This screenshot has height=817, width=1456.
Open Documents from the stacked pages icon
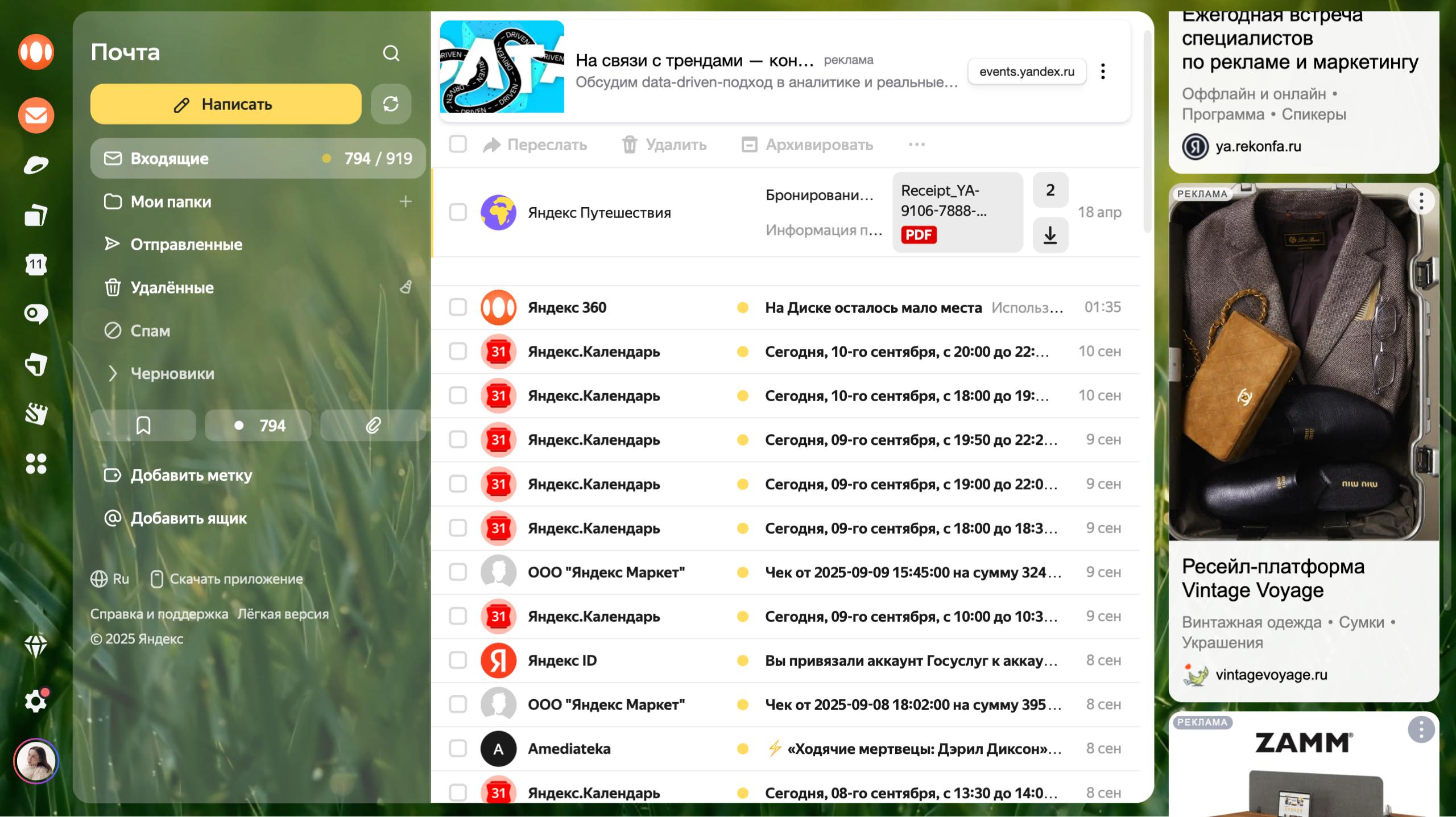36,215
